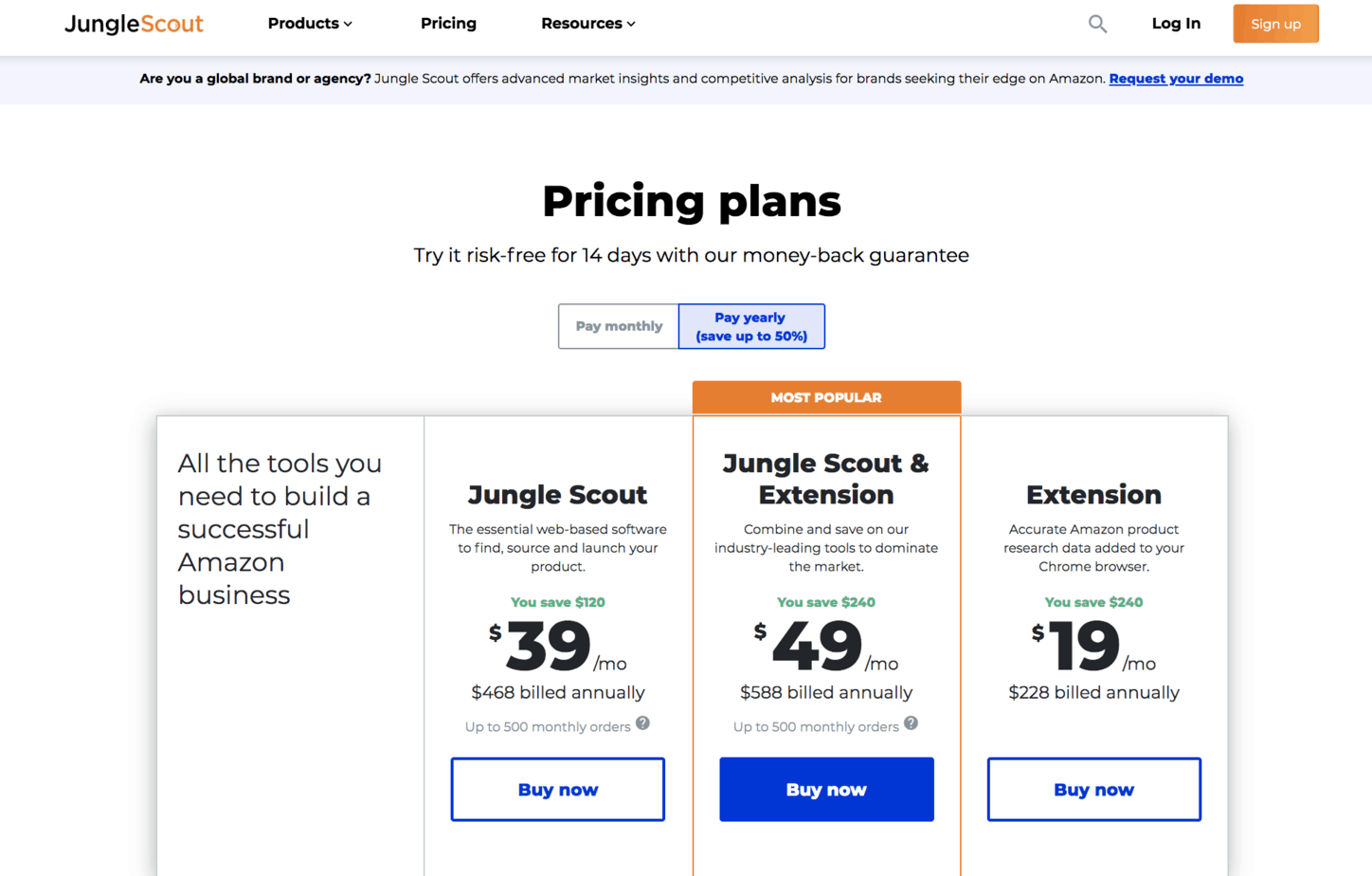The image size is (1372, 876).
Task: Open the Resources dropdown menu
Action: tap(587, 24)
